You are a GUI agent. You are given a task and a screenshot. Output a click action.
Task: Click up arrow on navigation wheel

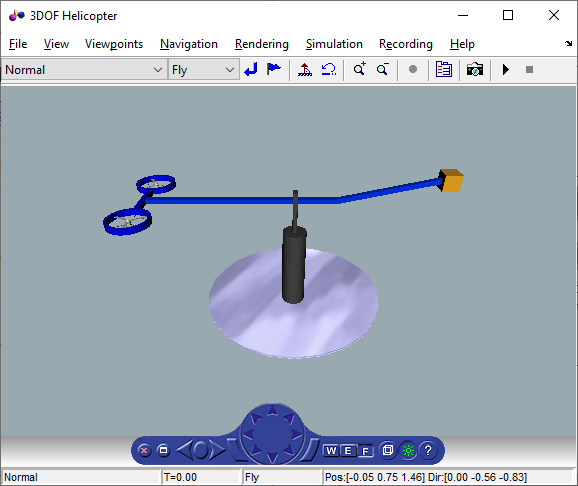pos(272,410)
